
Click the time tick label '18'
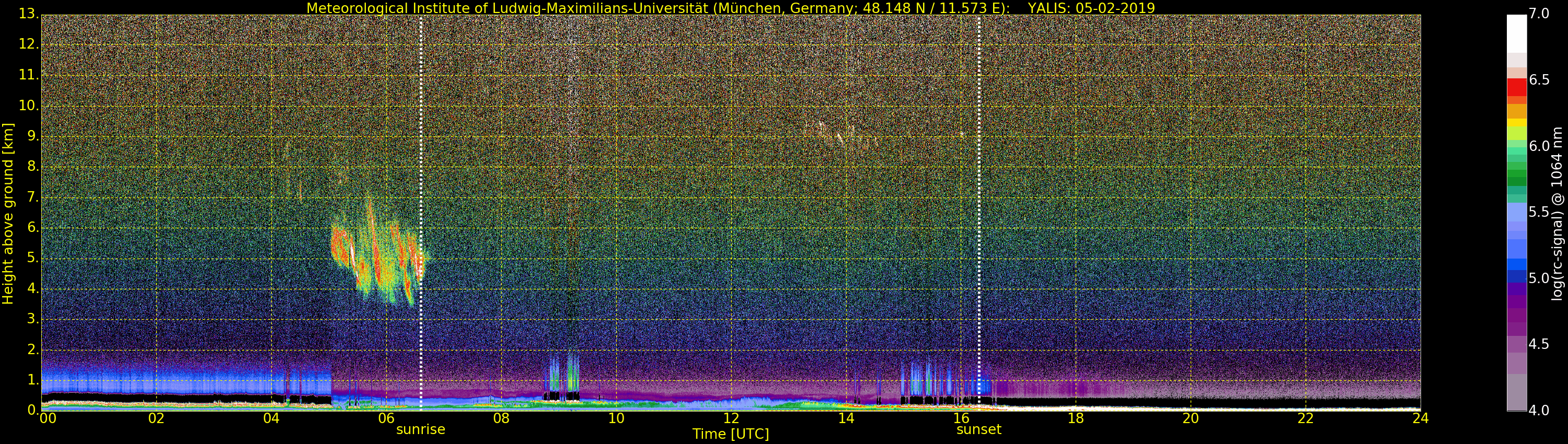1076,418
